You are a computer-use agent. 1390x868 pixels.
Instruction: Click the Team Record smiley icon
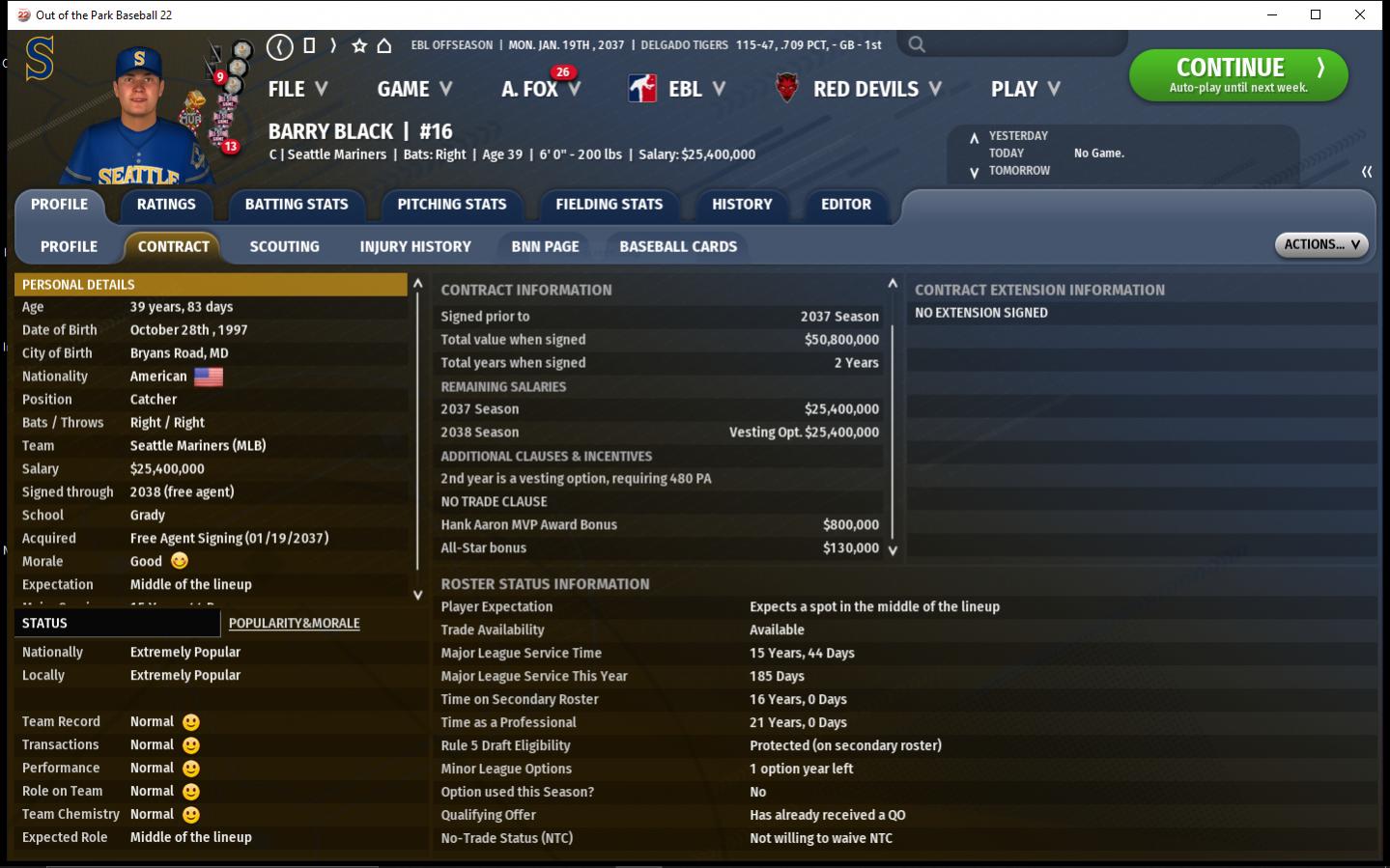191,722
